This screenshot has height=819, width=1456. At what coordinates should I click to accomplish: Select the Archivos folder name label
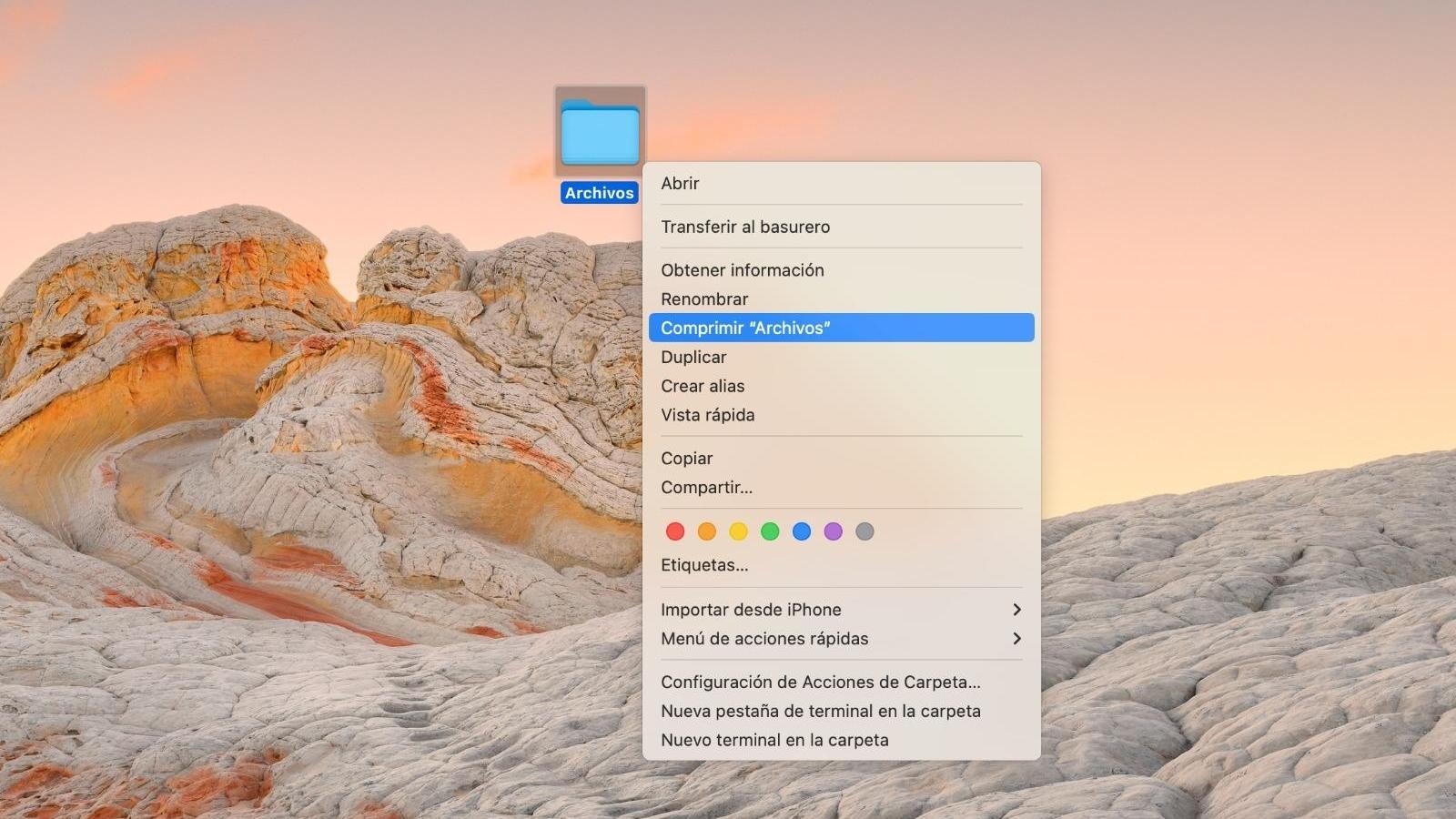[x=599, y=193]
